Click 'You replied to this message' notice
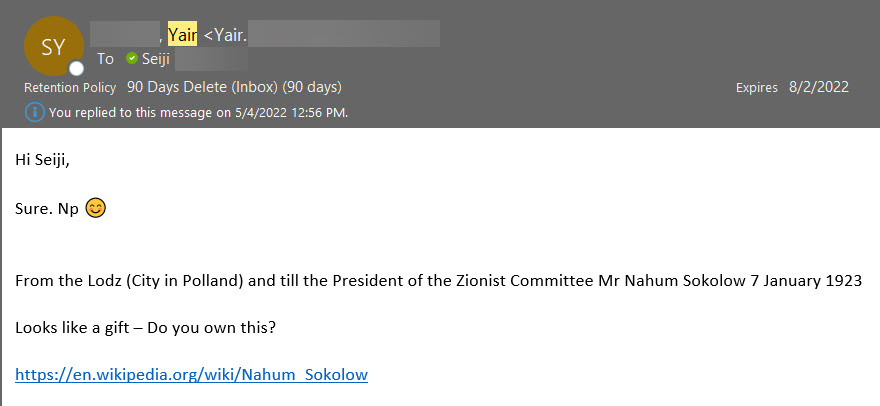 (198, 112)
